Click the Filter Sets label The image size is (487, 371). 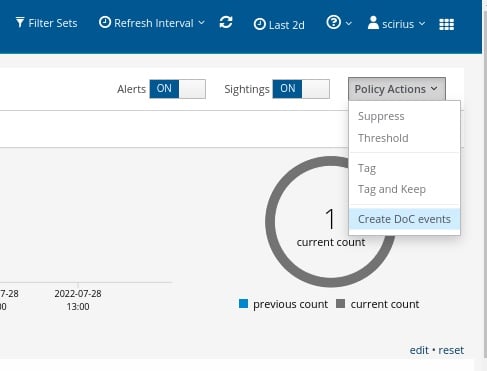tap(53, 23)
